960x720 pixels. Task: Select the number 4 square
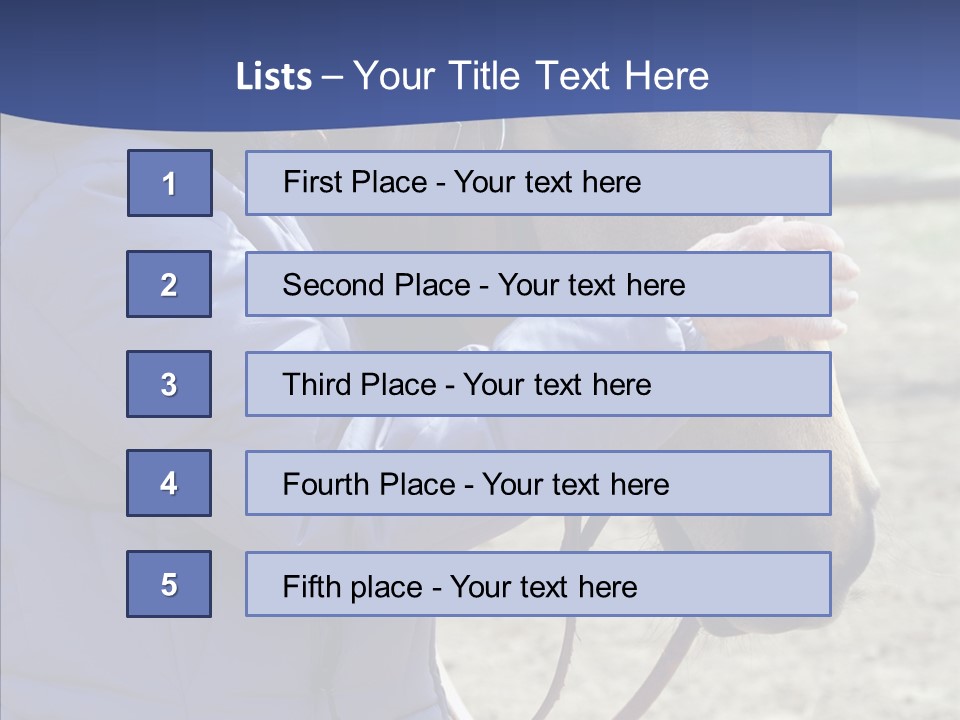169,483
